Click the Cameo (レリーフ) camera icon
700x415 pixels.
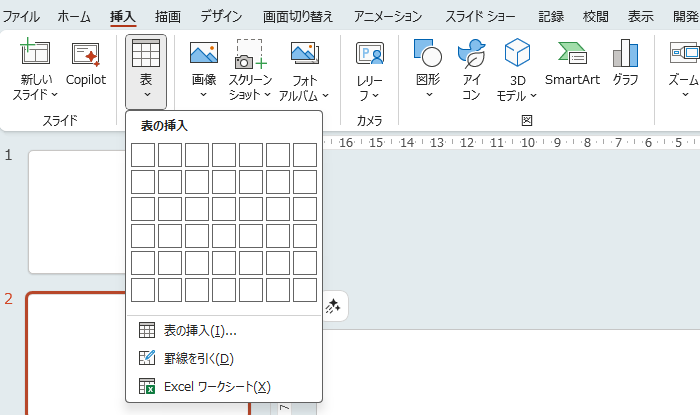[x=370, y=55]
